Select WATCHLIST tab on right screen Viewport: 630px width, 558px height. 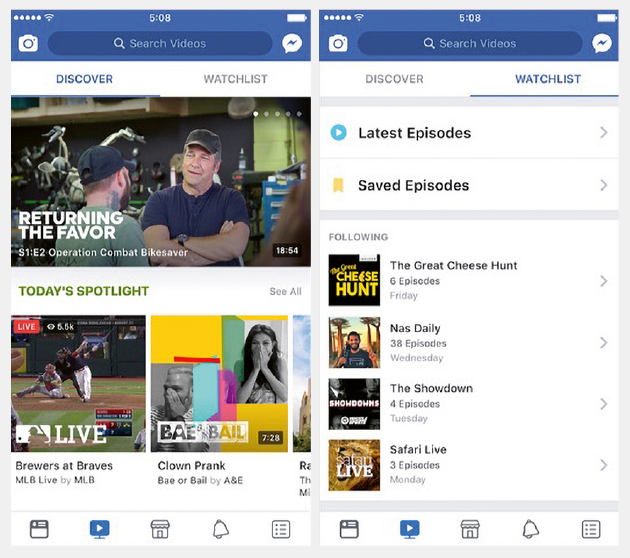(548, 79)
